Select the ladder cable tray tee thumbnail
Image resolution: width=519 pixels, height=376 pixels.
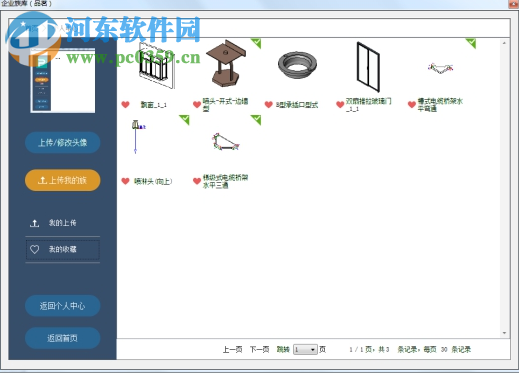point(226,142)
